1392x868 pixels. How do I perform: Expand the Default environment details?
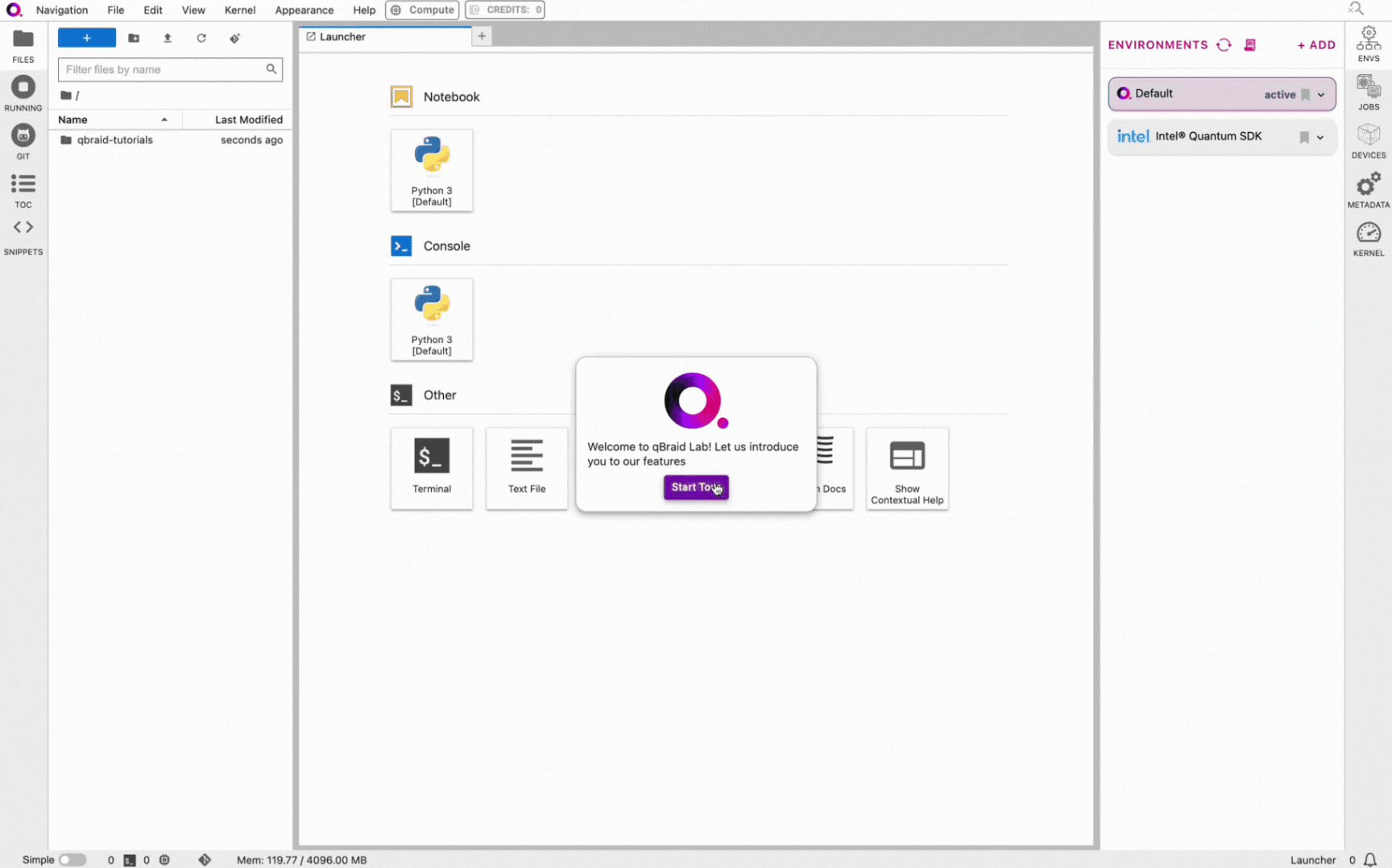click(x=1319, y=94)
